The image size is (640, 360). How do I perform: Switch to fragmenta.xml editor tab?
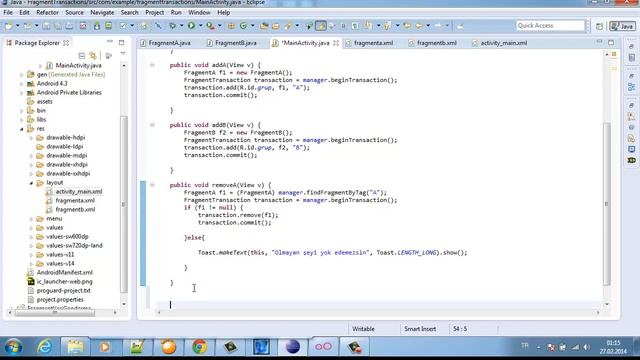tap(369, 43)
